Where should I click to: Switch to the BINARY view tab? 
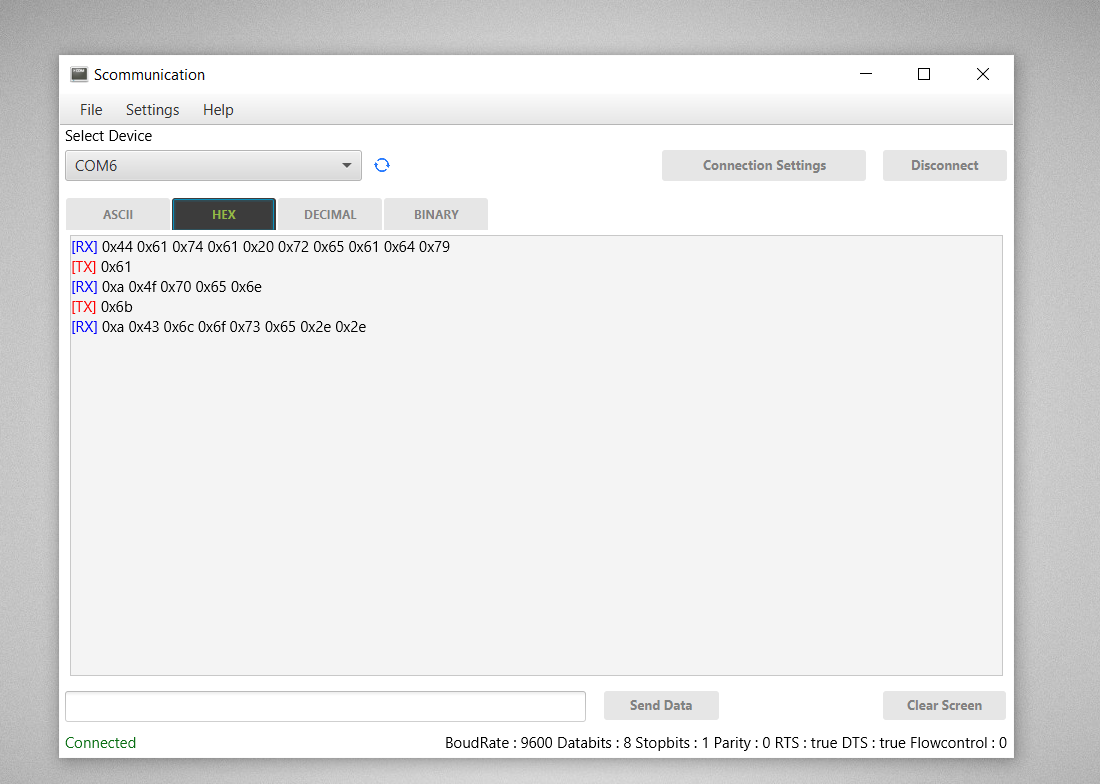pos(435,213)
